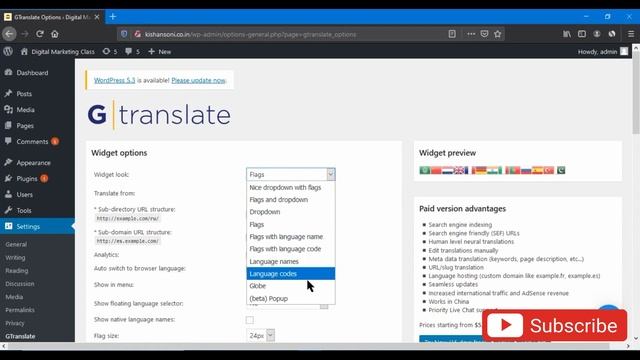Collapse the Widget look dropdown arrow
Screen dimensions: 640x360
[x=331, y=174]
